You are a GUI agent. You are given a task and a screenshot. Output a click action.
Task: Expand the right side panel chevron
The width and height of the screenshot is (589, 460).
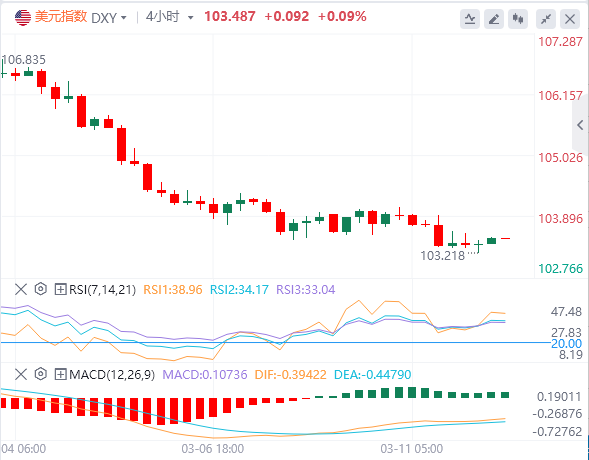pos(580,125)
